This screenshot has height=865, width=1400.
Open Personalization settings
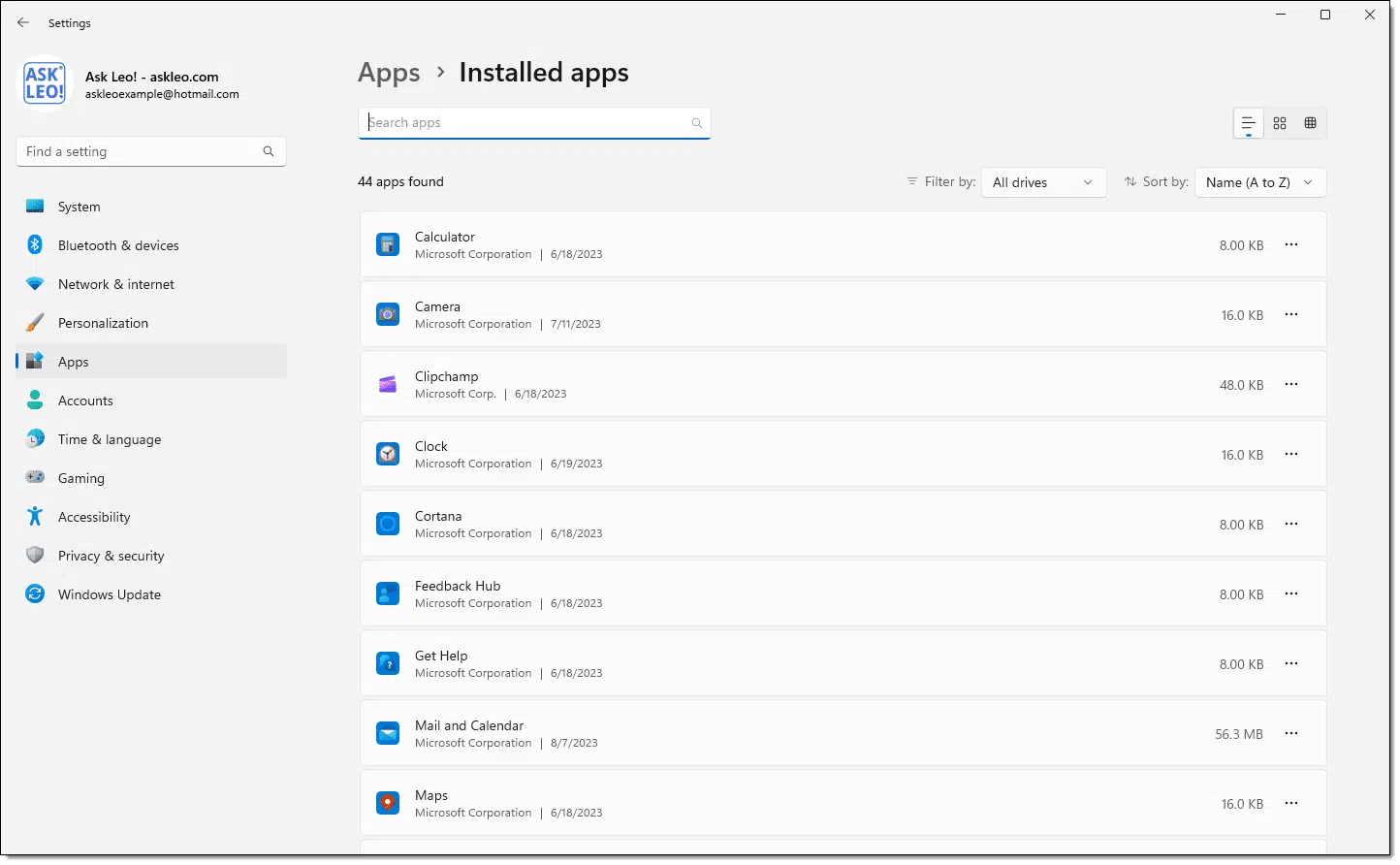pos(151,323)
